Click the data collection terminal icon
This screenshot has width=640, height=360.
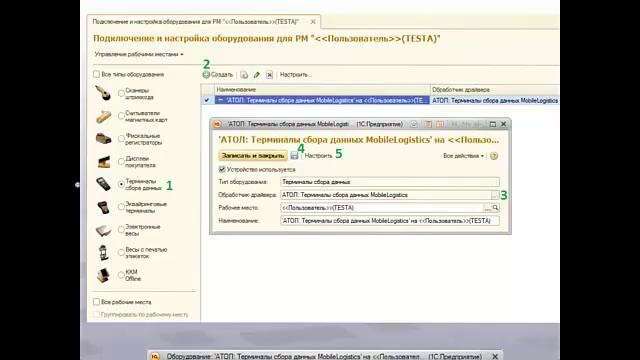point(103,184)
